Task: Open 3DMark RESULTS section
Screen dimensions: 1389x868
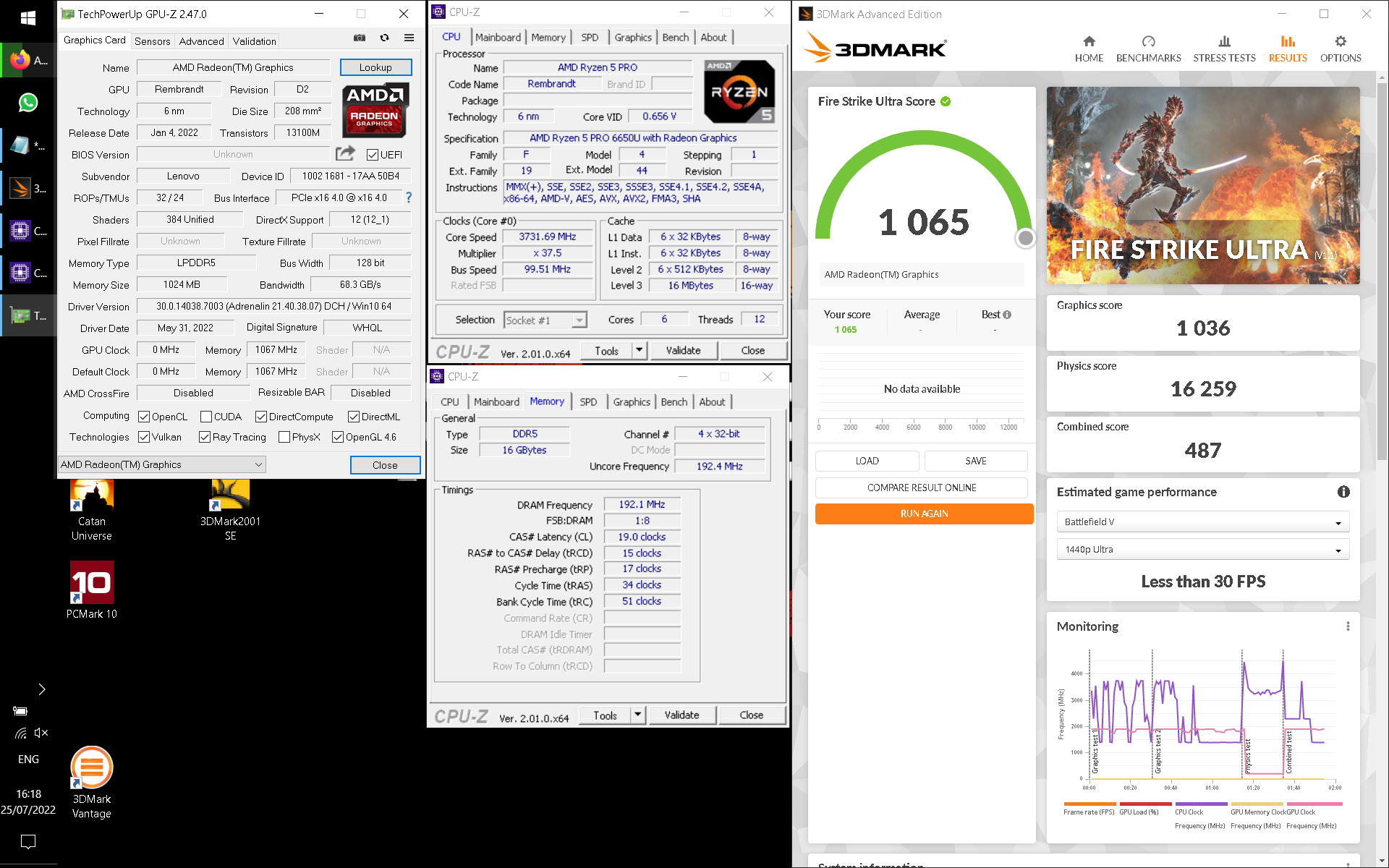Action: [1288, 49]
